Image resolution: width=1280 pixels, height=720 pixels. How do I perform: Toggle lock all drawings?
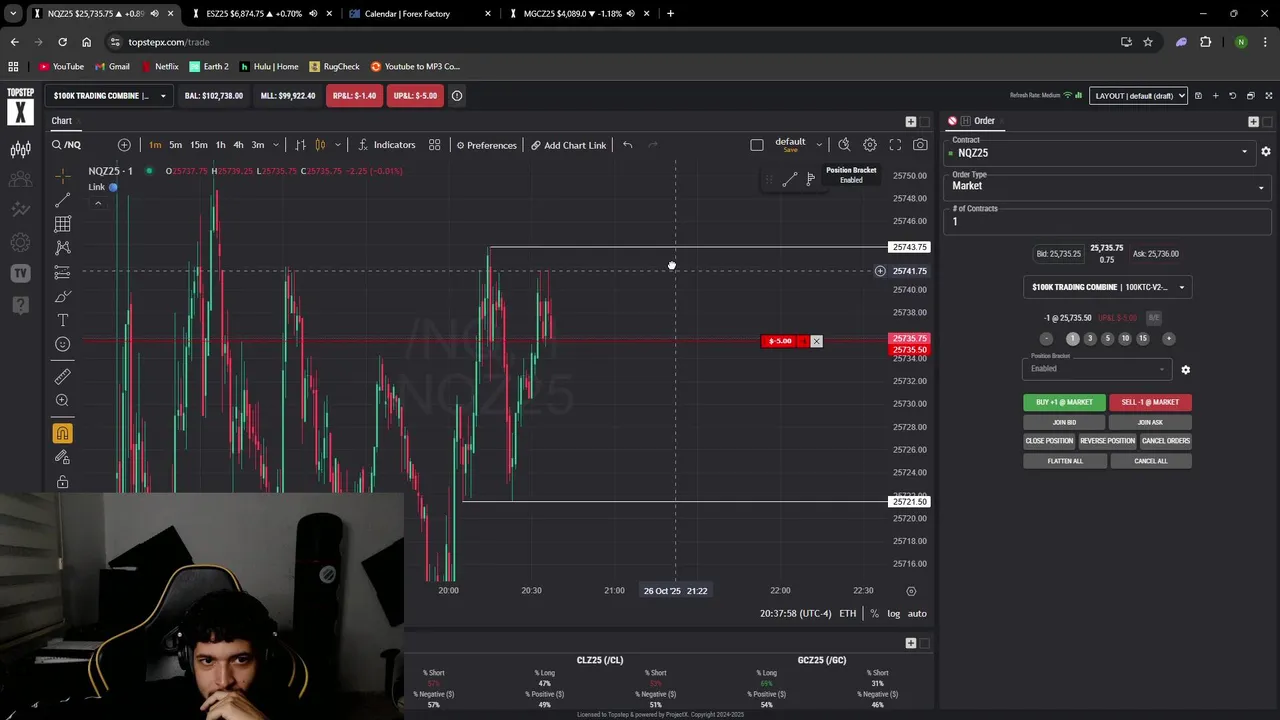(62, 482)
